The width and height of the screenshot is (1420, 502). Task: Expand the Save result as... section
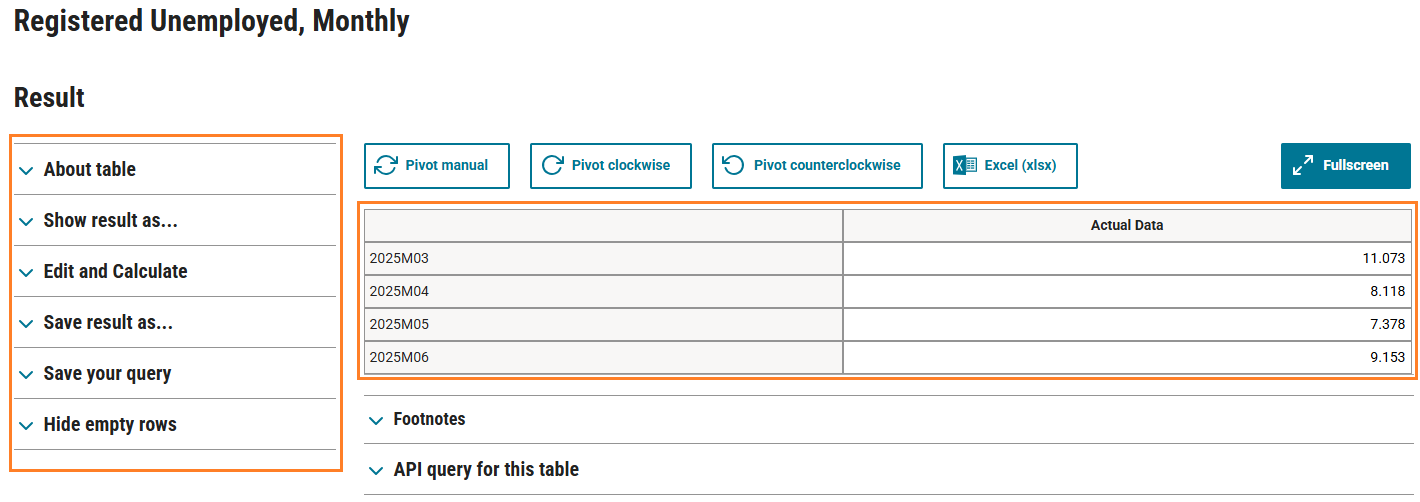pyautogui.click(x=108, y=323)
